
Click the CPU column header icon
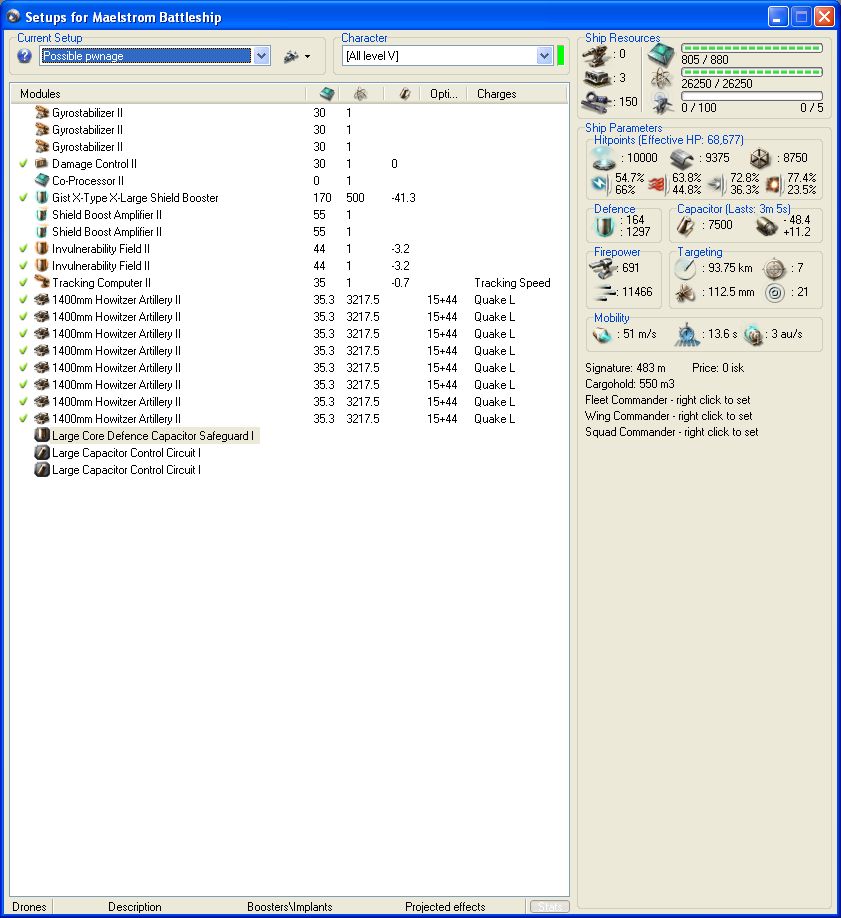pos(327,94)
